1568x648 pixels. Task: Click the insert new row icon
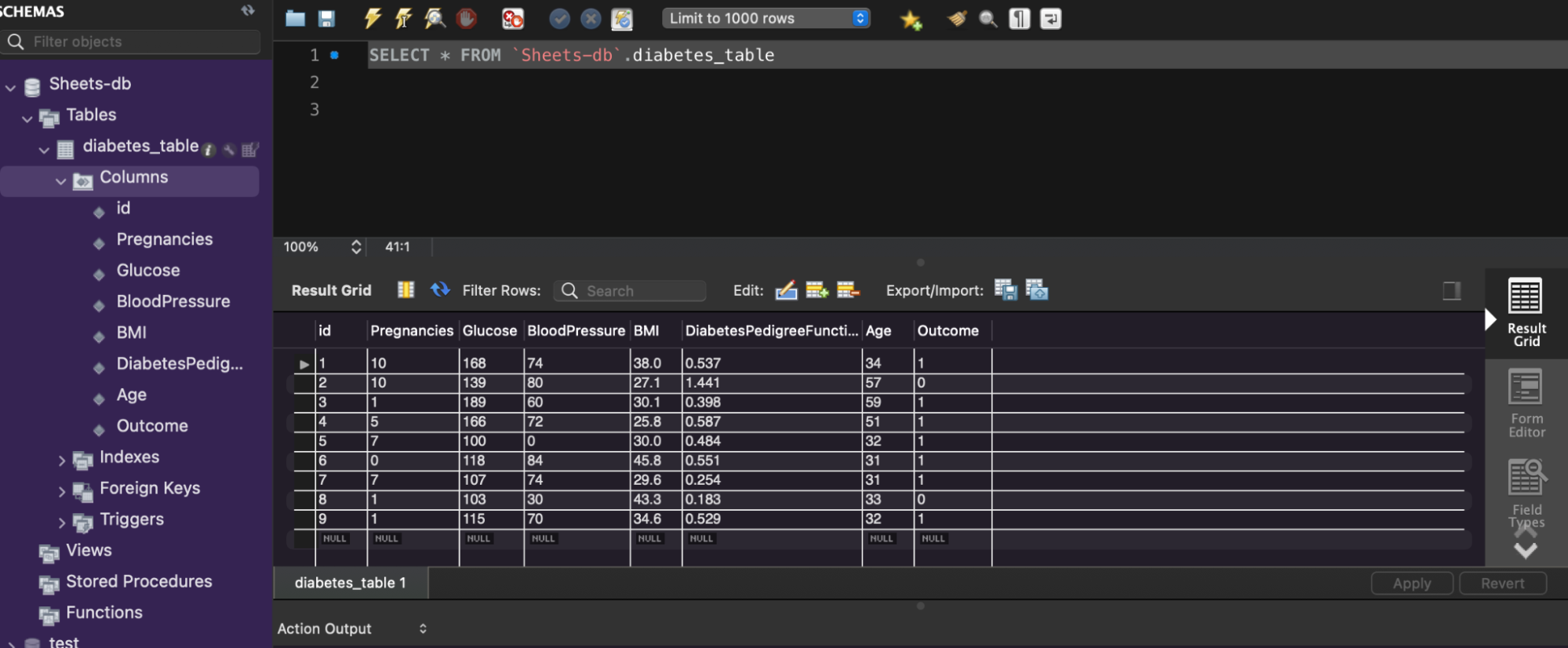(817, 290)
